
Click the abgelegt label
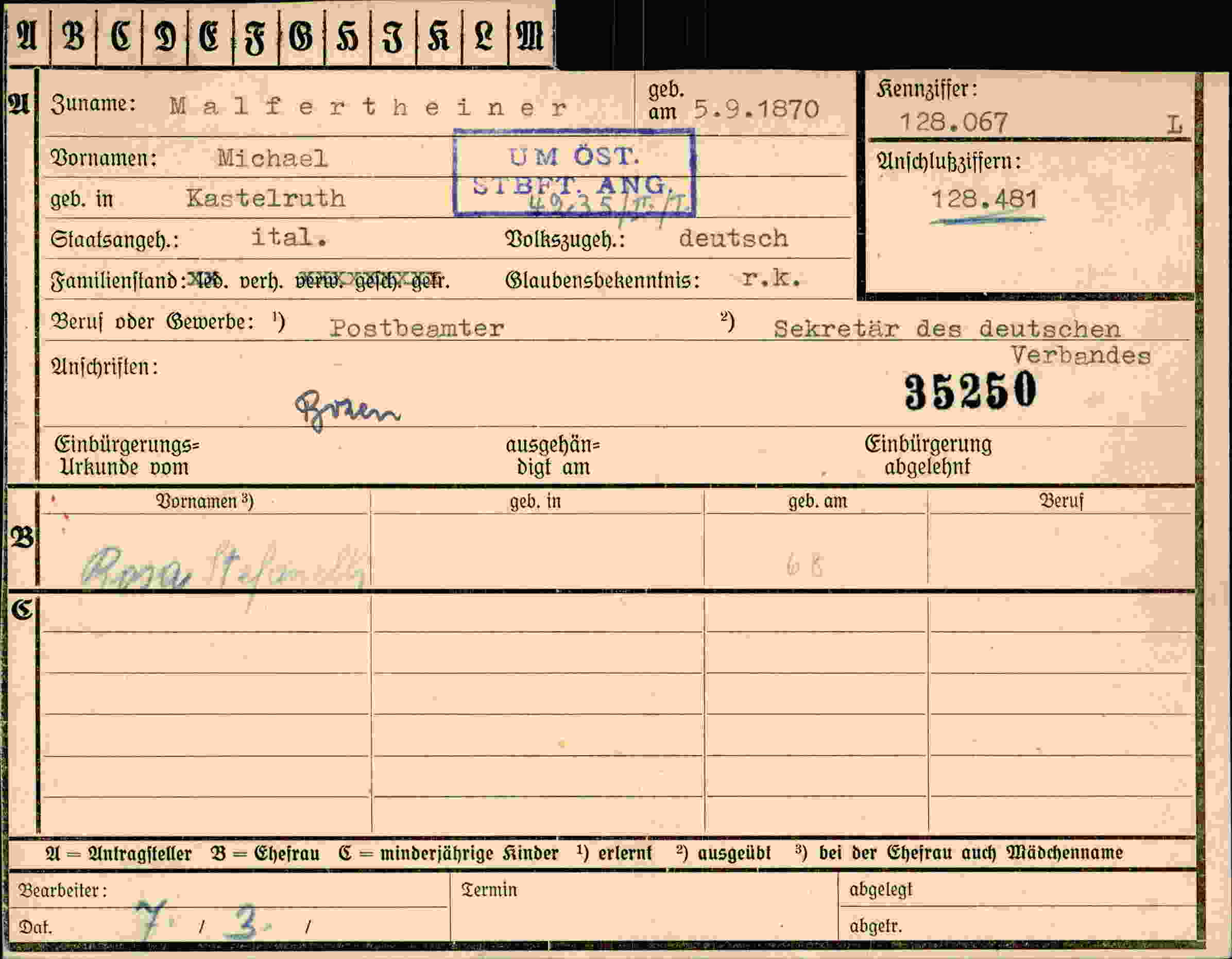pos(881,889)
